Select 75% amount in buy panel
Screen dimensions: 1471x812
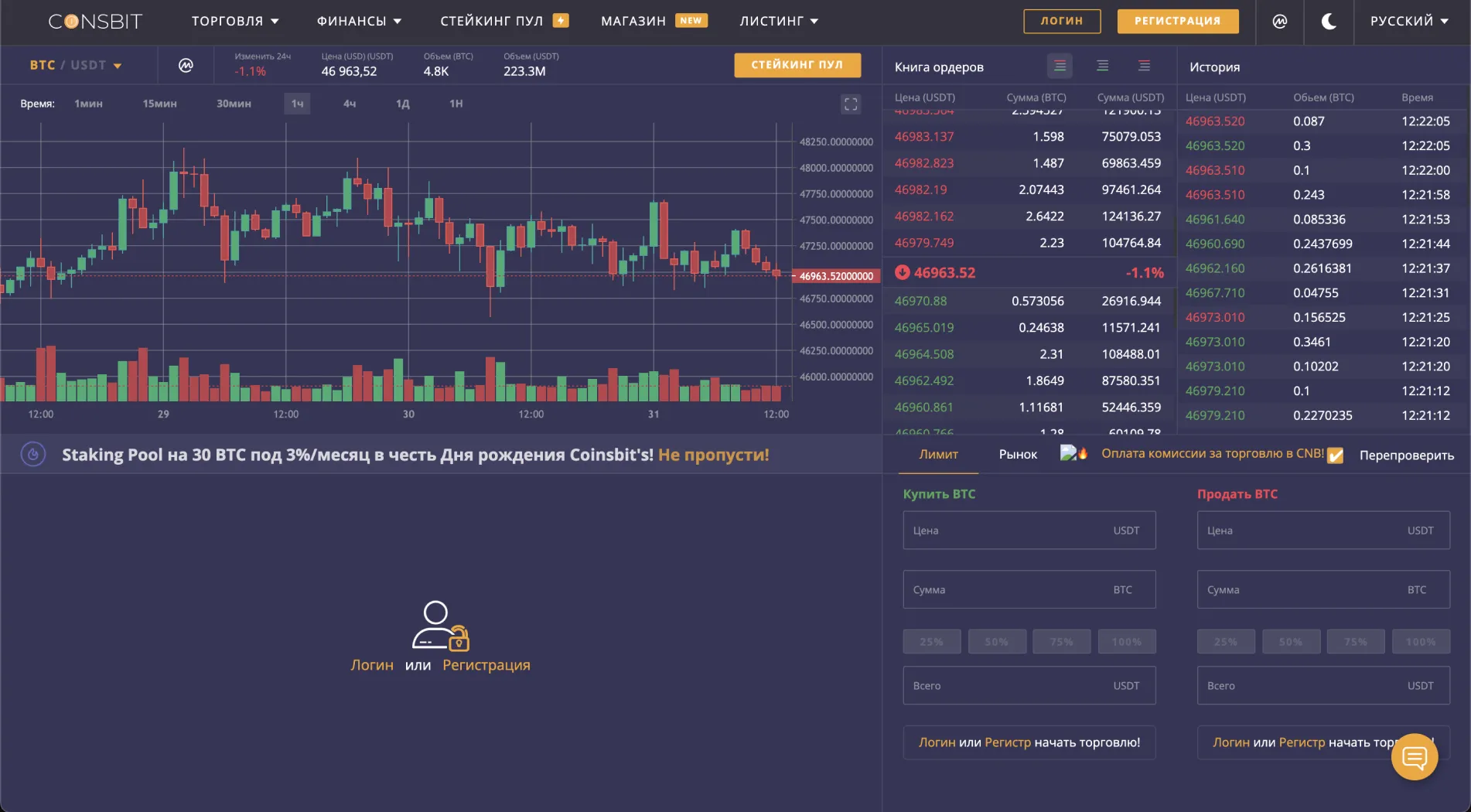(x=1062, y=642)
